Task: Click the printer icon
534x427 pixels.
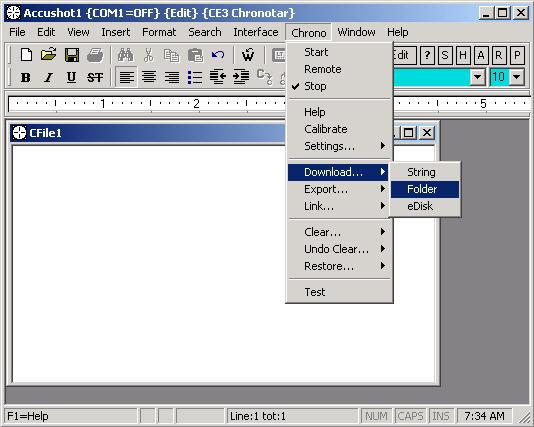Action: pos(95,55)
